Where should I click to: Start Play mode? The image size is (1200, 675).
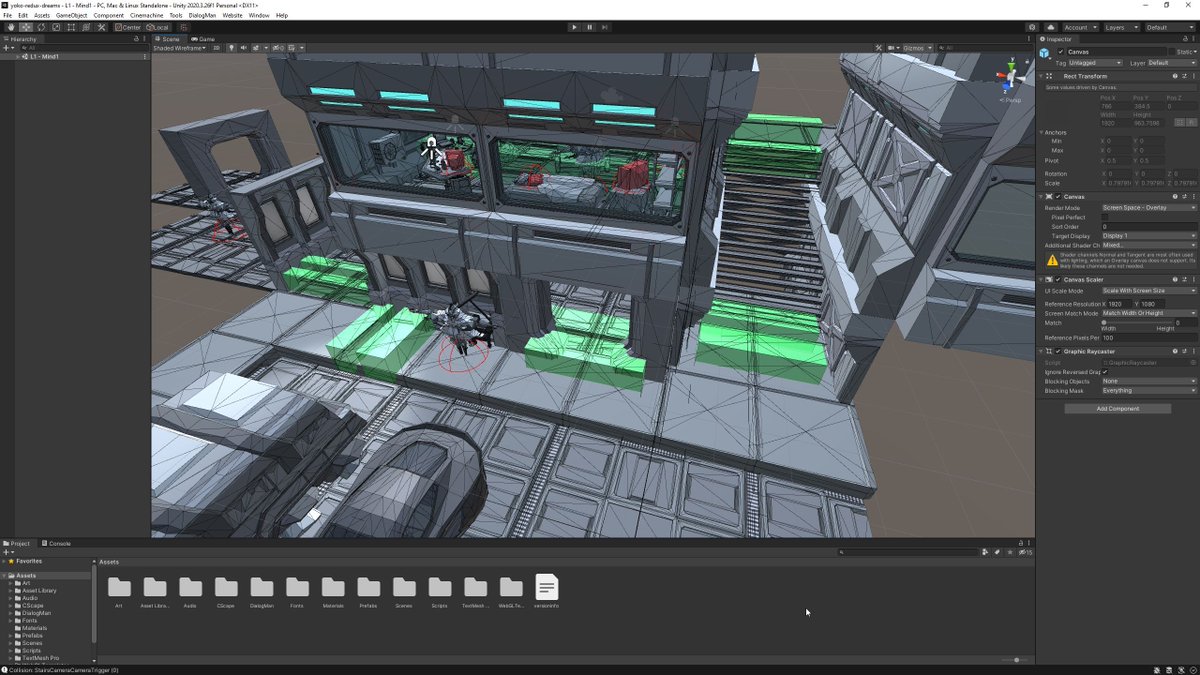[x=574, y=27]
